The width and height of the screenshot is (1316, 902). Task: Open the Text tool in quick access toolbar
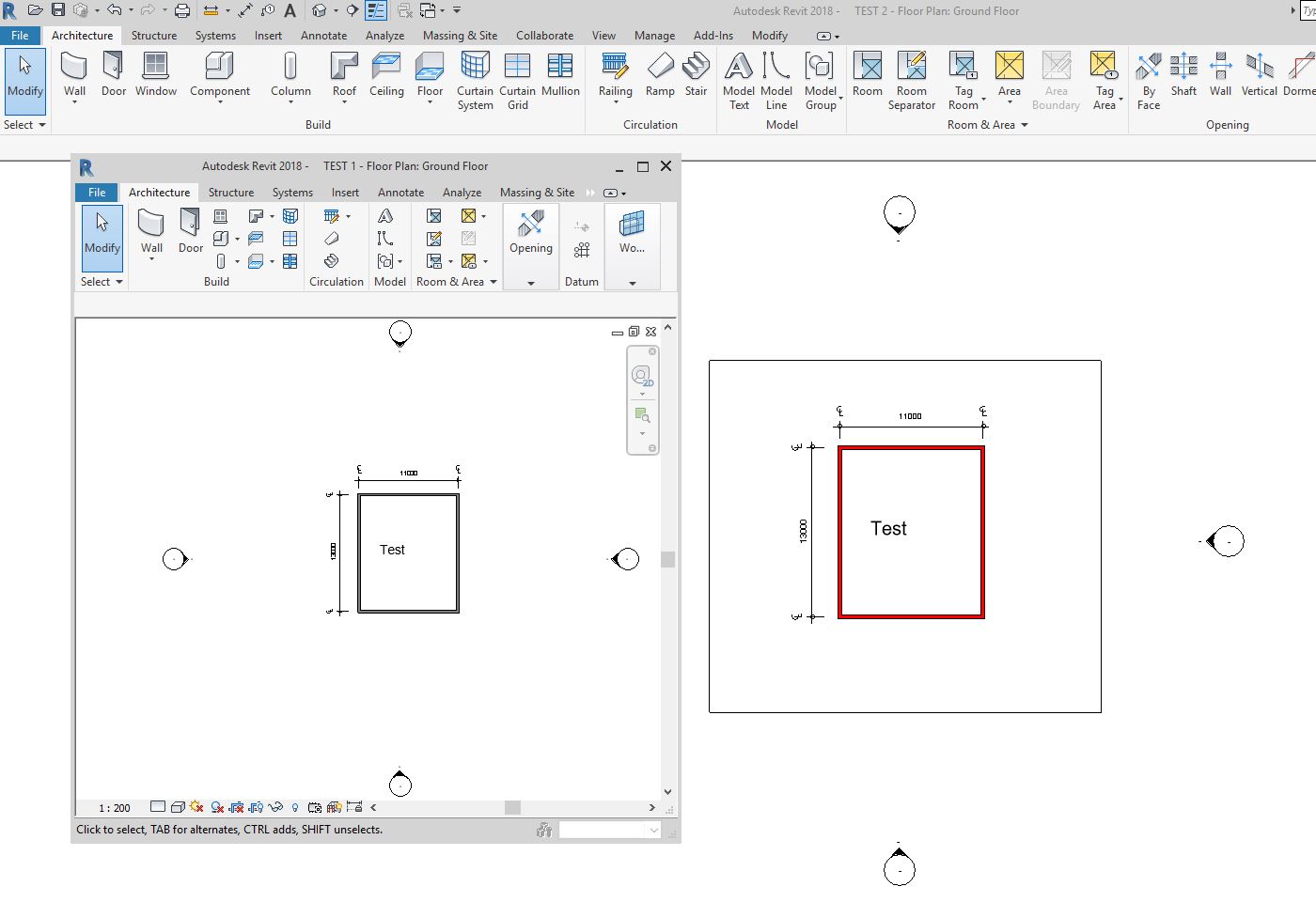(x=290, y=10)
